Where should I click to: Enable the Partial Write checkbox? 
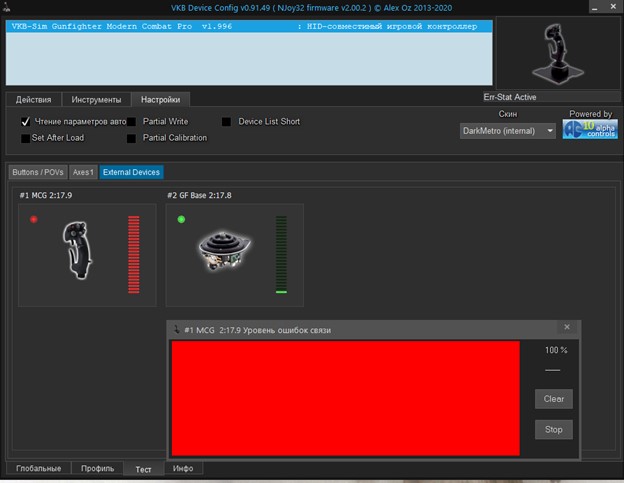(131, 122)
